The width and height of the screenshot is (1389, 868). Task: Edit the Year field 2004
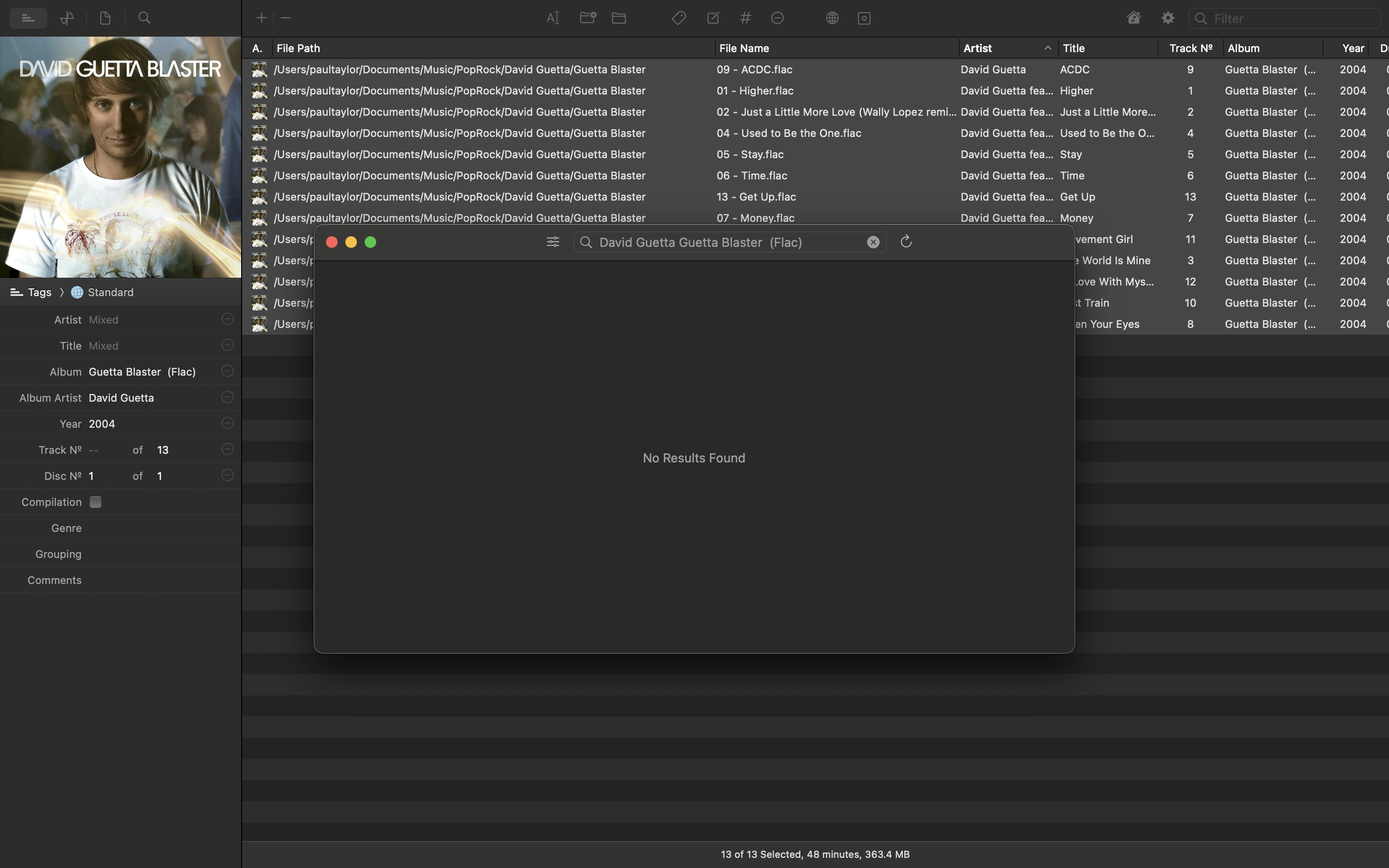(x=152, y=424)
